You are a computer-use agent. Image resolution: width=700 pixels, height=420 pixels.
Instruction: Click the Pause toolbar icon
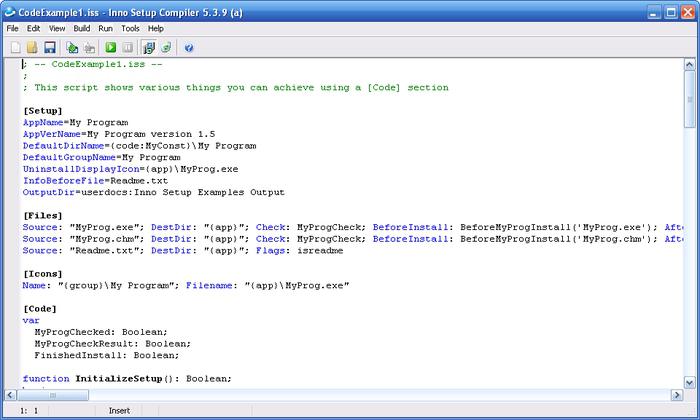click(x=128, y=47)
